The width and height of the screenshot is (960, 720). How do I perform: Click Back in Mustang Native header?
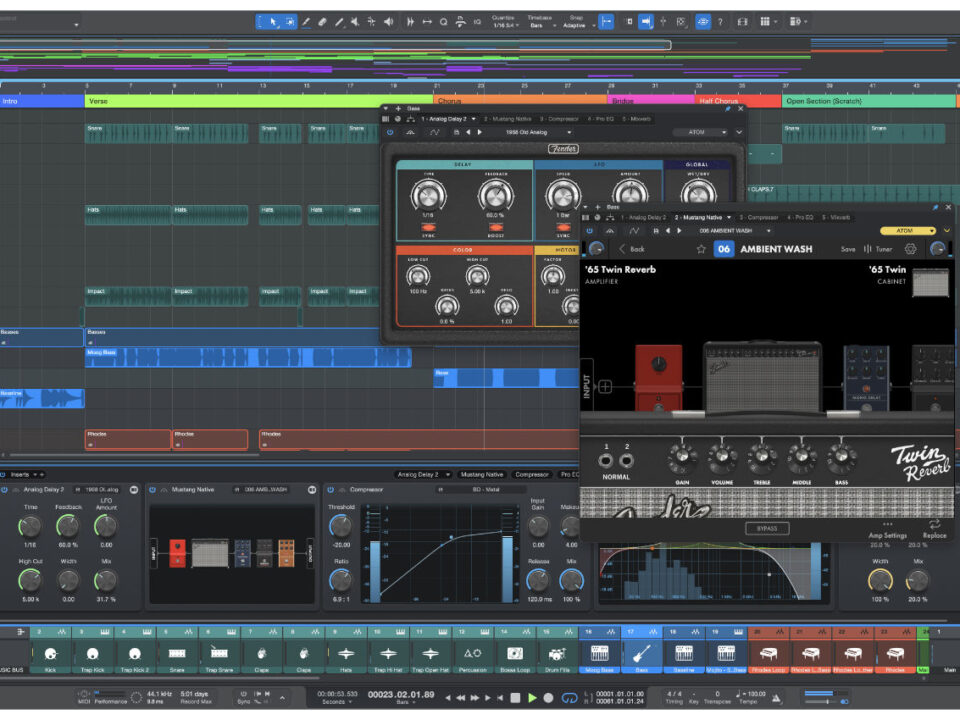click(x=631, y=249)
